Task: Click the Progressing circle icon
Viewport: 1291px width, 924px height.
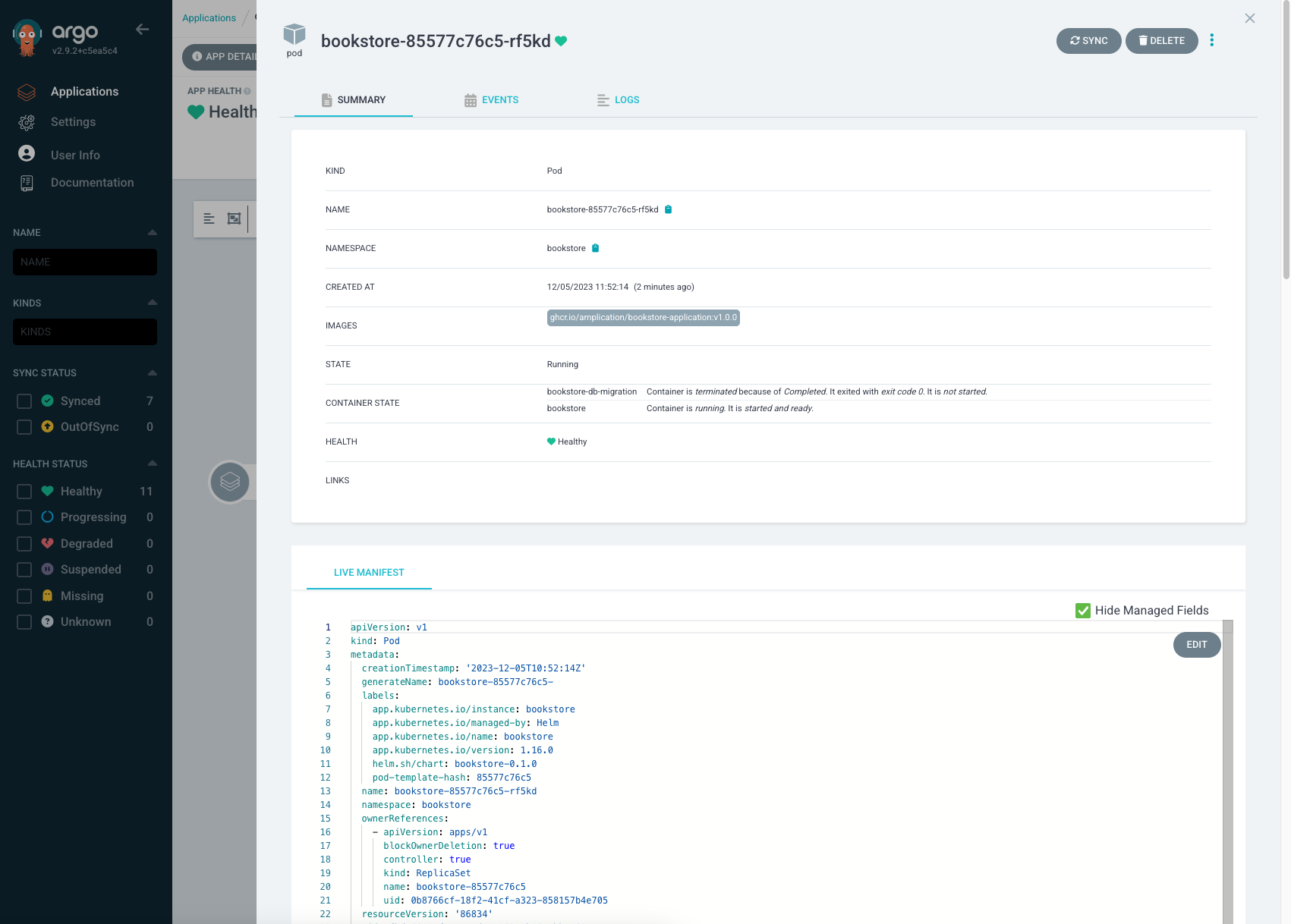Action: point(47,517)
